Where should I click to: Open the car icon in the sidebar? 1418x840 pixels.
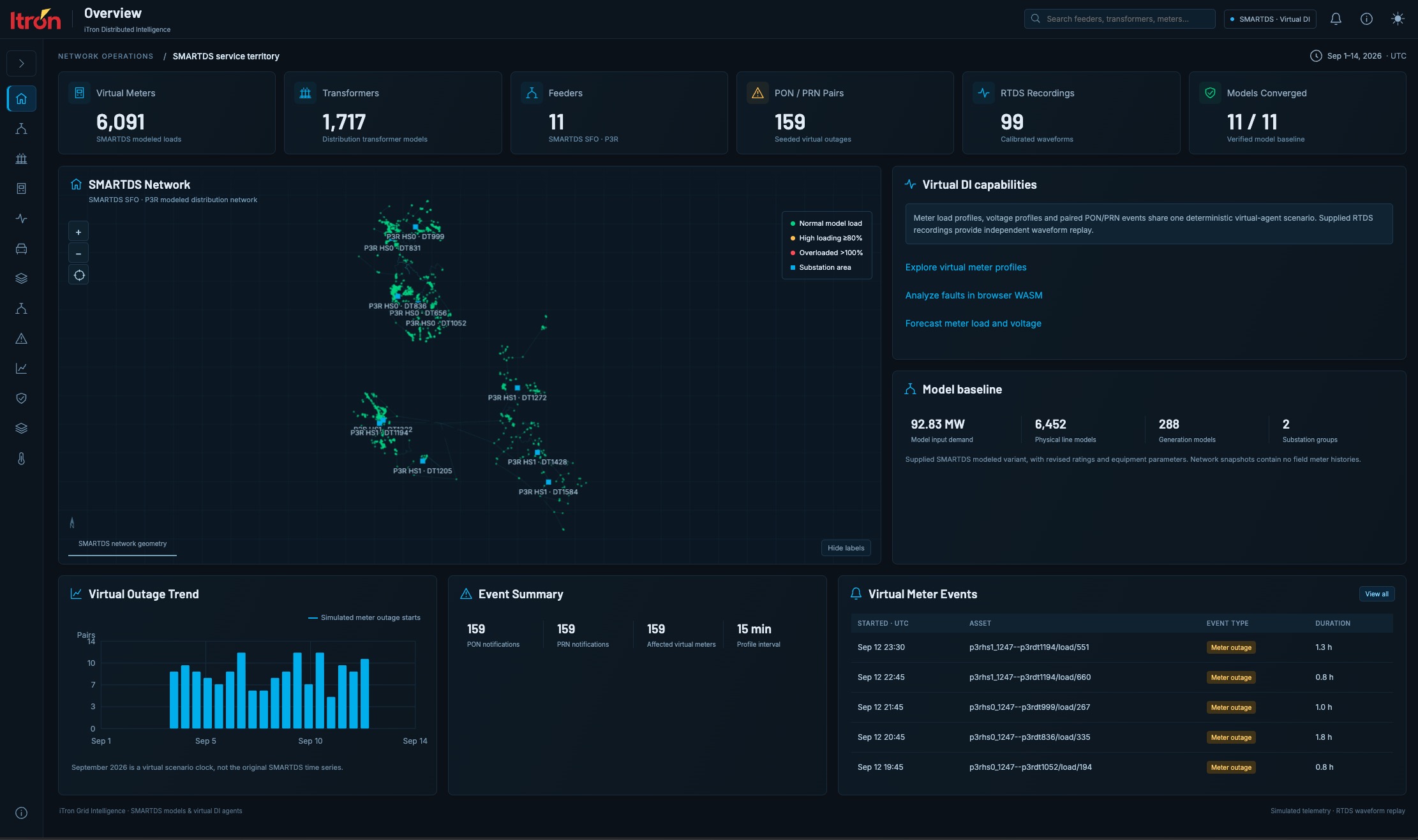tap(21, 249)
